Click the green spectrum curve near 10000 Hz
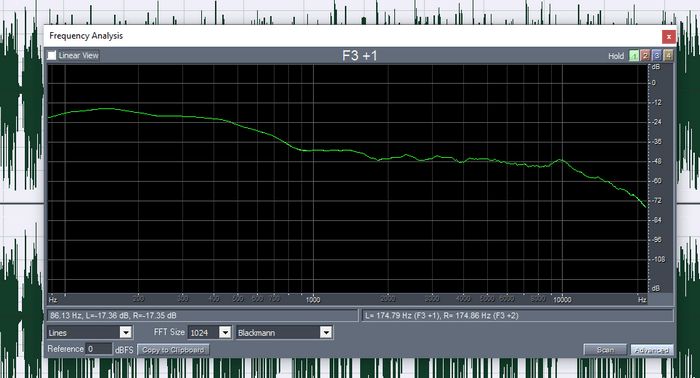Viewport: 700px width, 378px height. [x=561, y=160]
